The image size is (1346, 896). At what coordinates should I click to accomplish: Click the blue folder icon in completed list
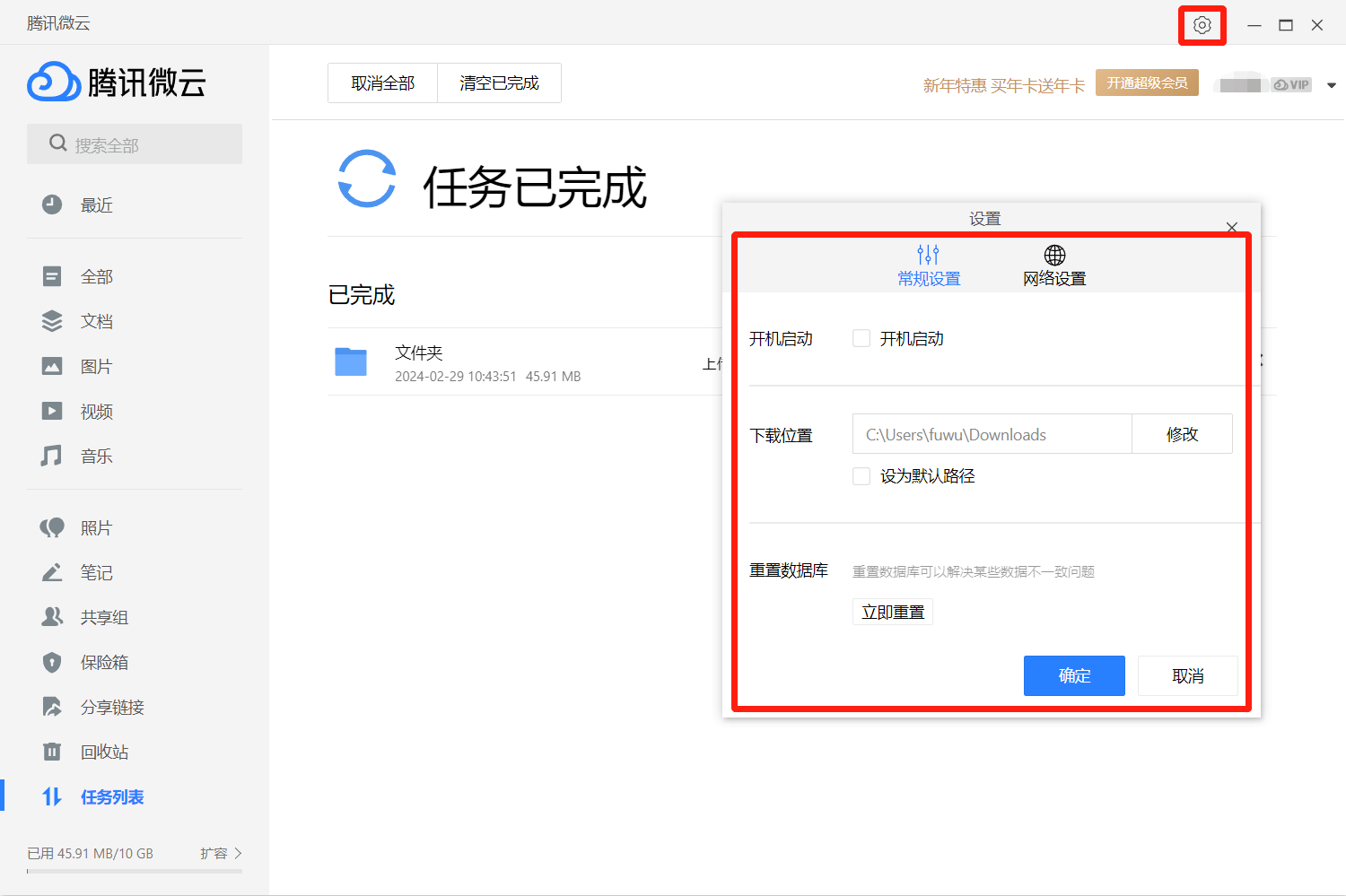pos(351,361)
